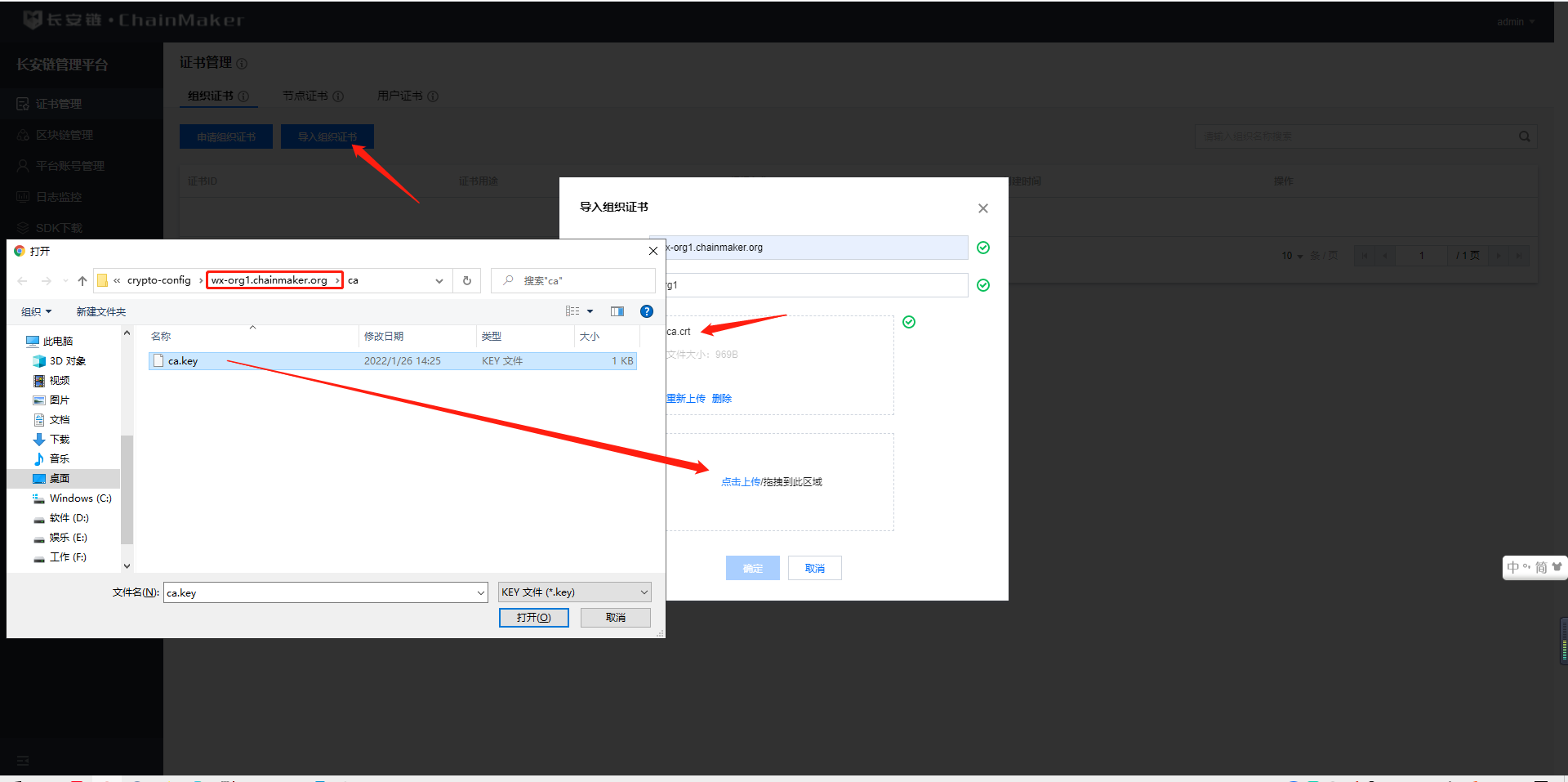Click the info icon beside 用户证书

433,96
